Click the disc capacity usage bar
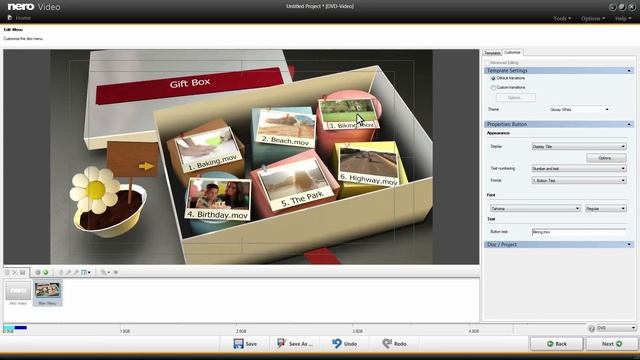 pyautogui.click(x=16, y=328)
